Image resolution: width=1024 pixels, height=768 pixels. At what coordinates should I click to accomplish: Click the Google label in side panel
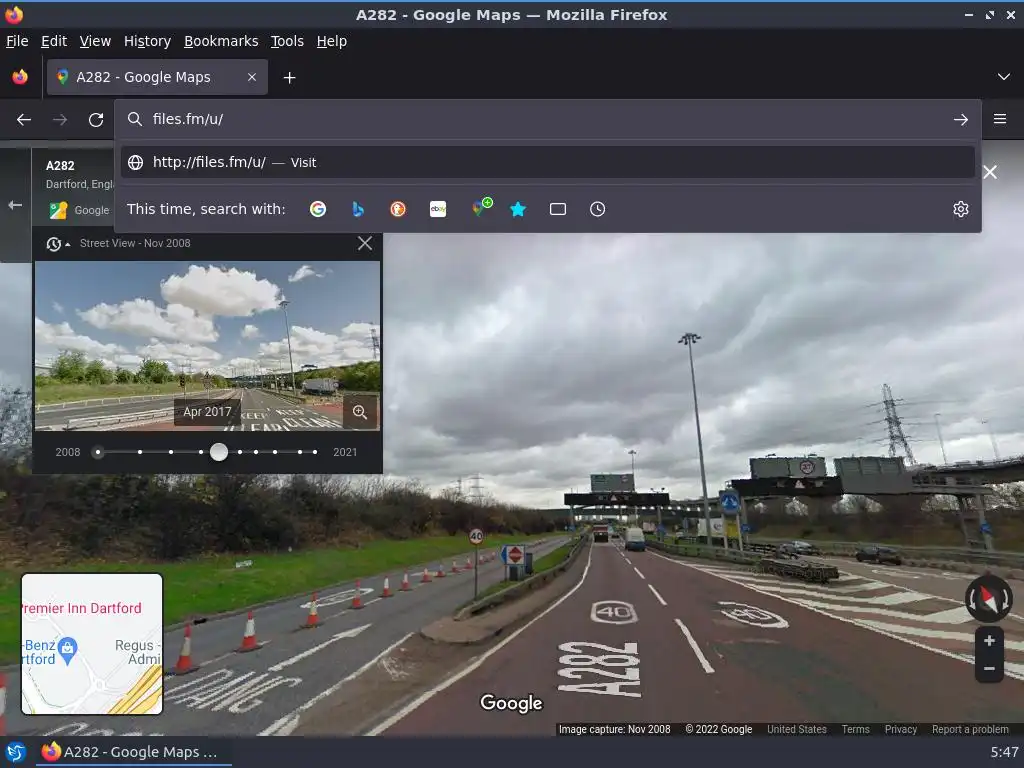coord(91,210)
